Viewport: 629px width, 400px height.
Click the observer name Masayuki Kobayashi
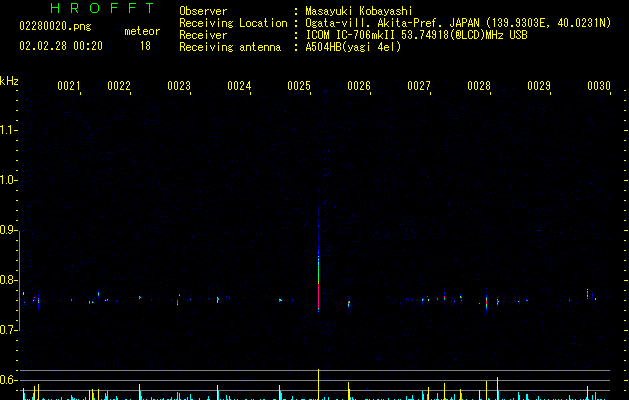pos(359,11)
